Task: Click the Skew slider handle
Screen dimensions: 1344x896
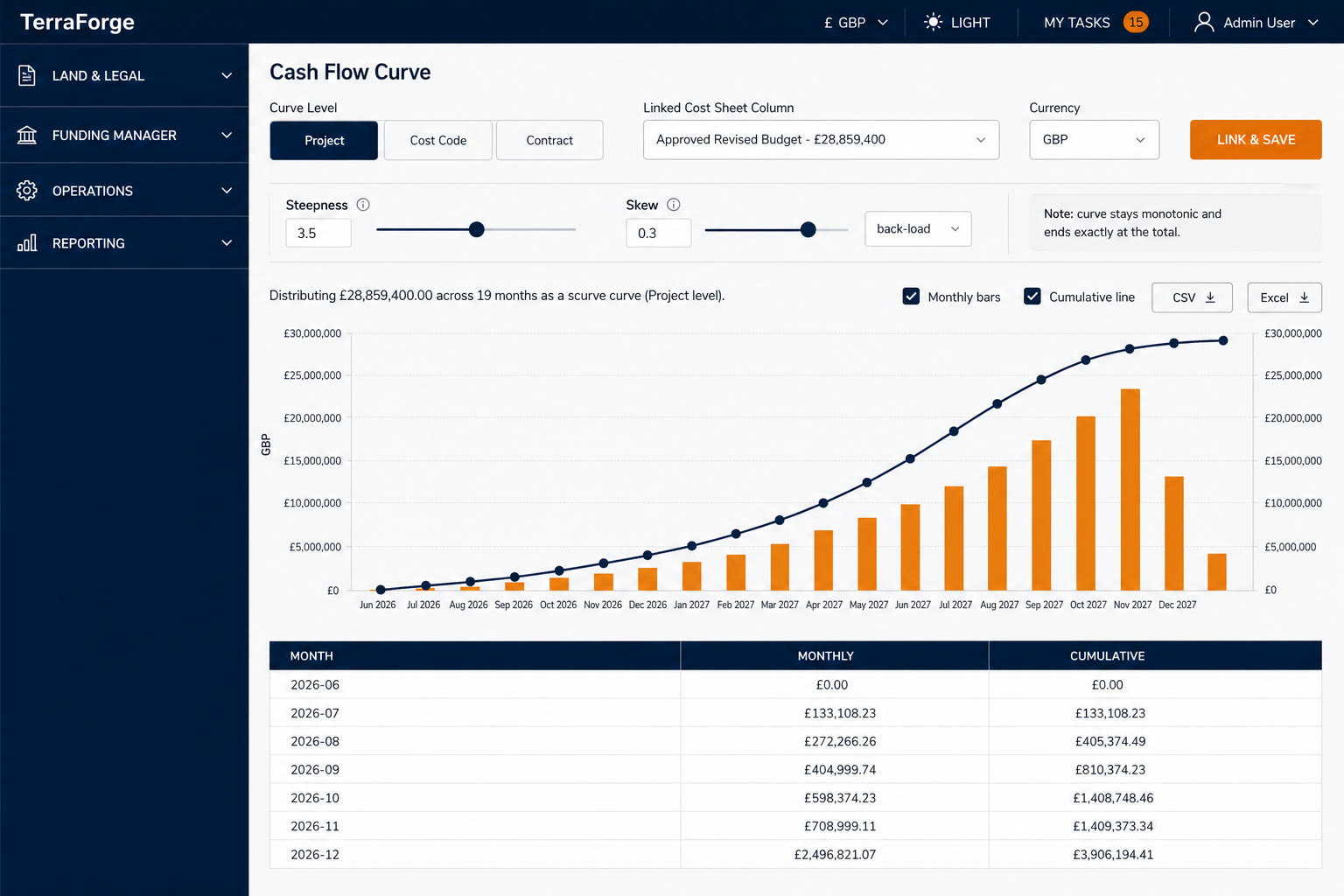Action: (x=808, y=229)
